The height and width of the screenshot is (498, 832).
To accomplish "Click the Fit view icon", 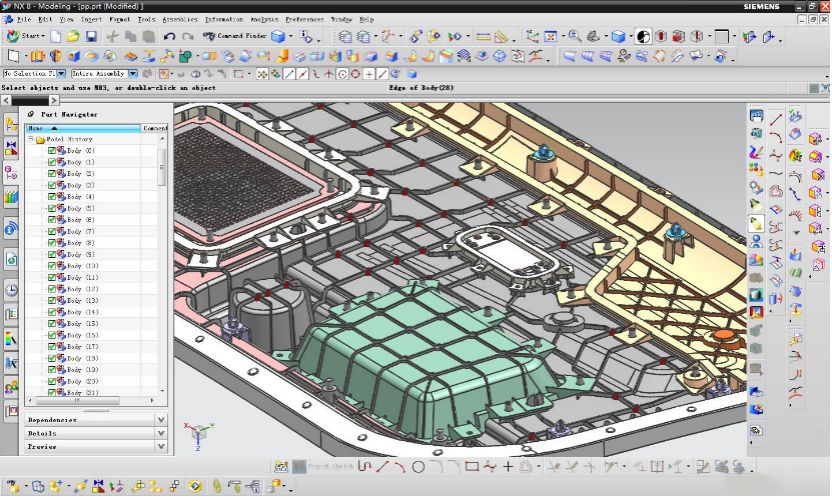I will click(x=548, y=37).
